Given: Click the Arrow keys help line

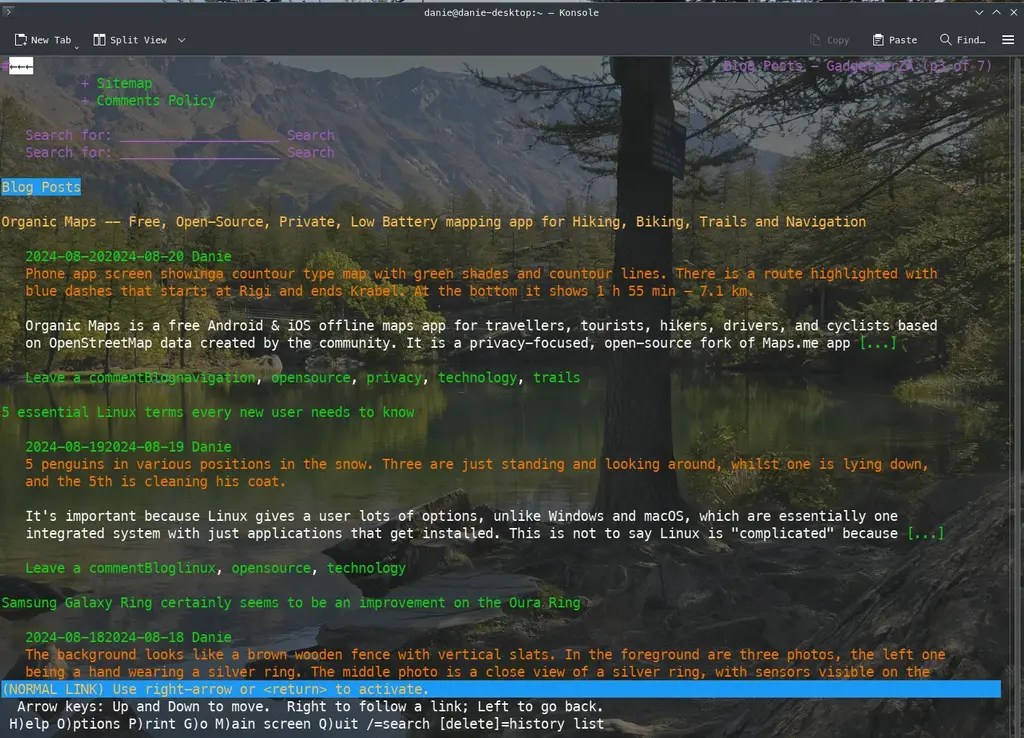Looking at the screenshot, I should click(310, 707).
